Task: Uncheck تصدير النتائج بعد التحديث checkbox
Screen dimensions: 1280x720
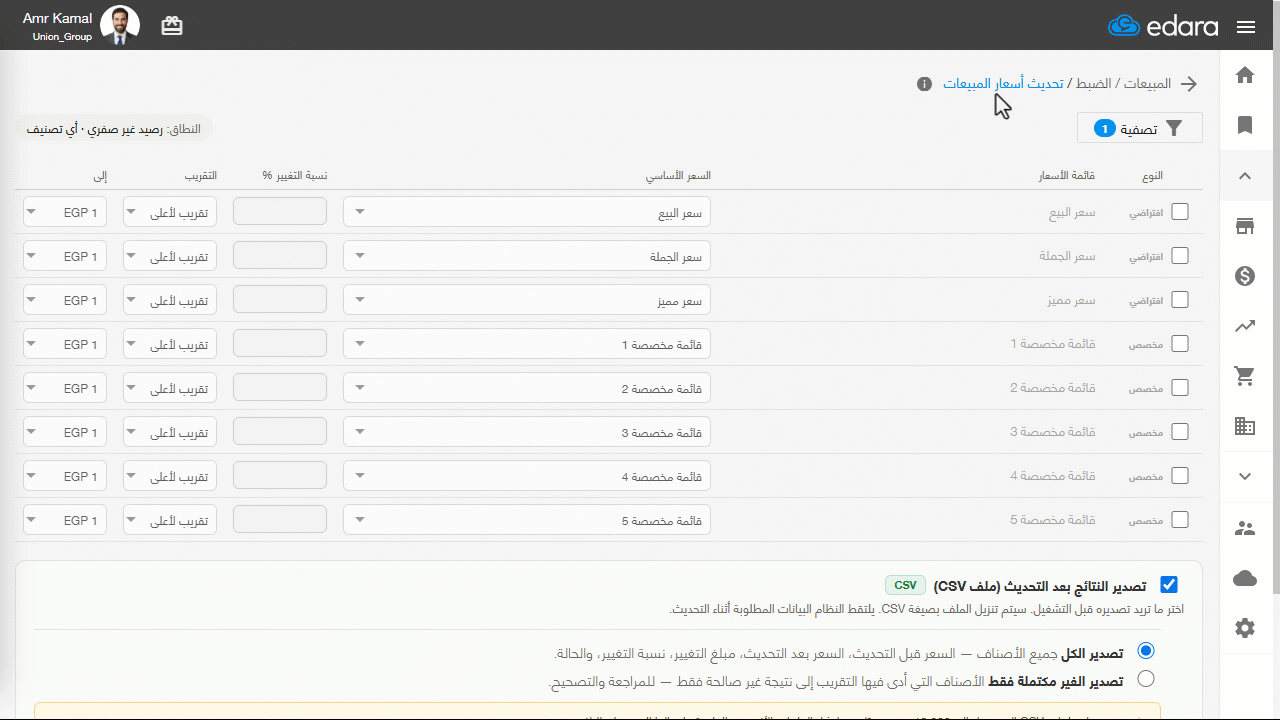Action: point(1169,585)
